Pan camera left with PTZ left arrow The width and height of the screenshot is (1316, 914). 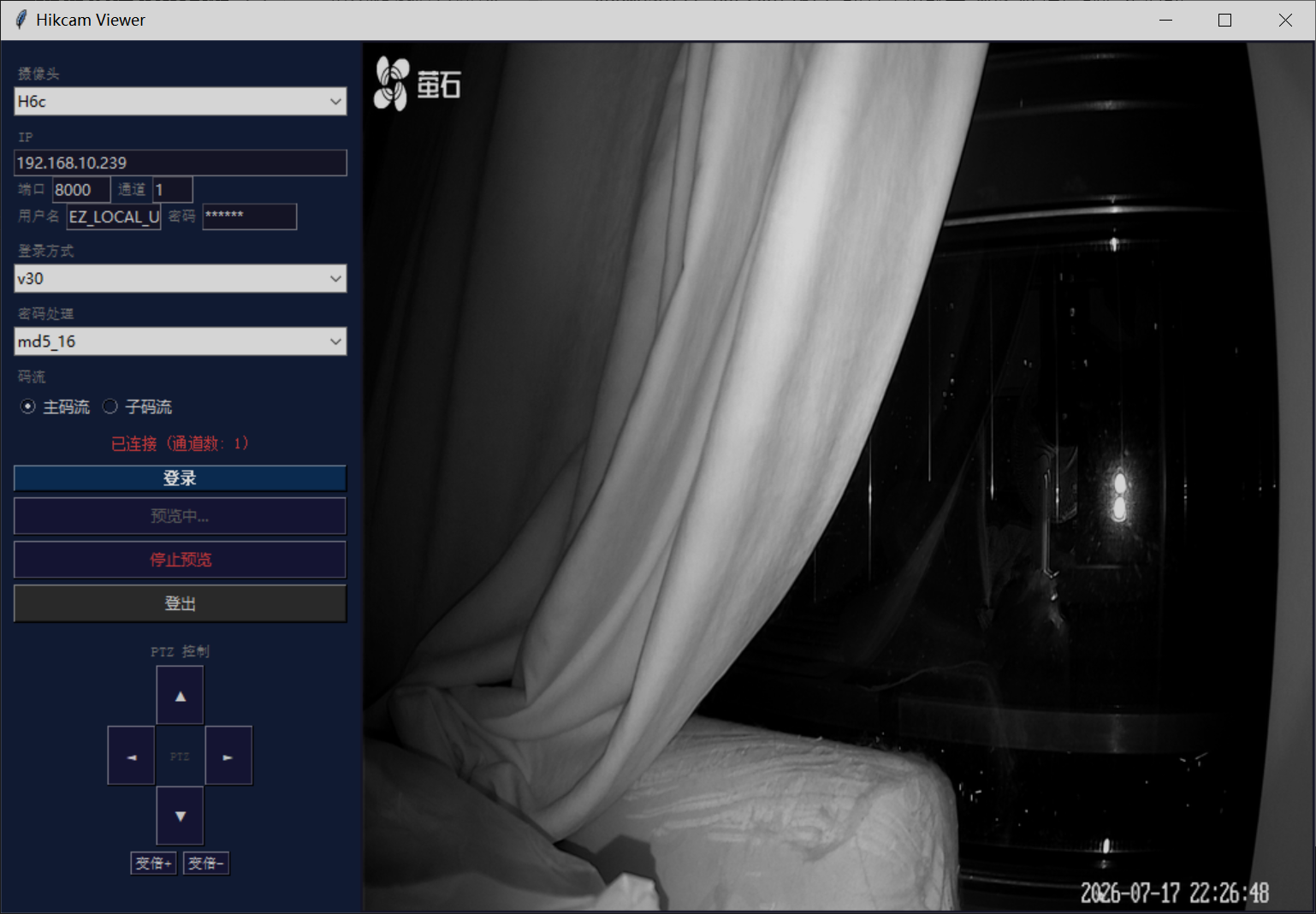[131, 756]
